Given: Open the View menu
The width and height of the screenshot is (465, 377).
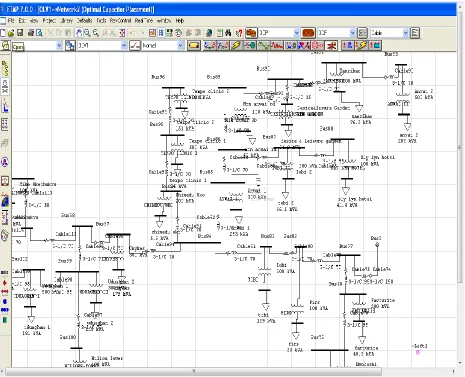Looking at the screenshot, I should pyautogui.click(x=34, y=21).
